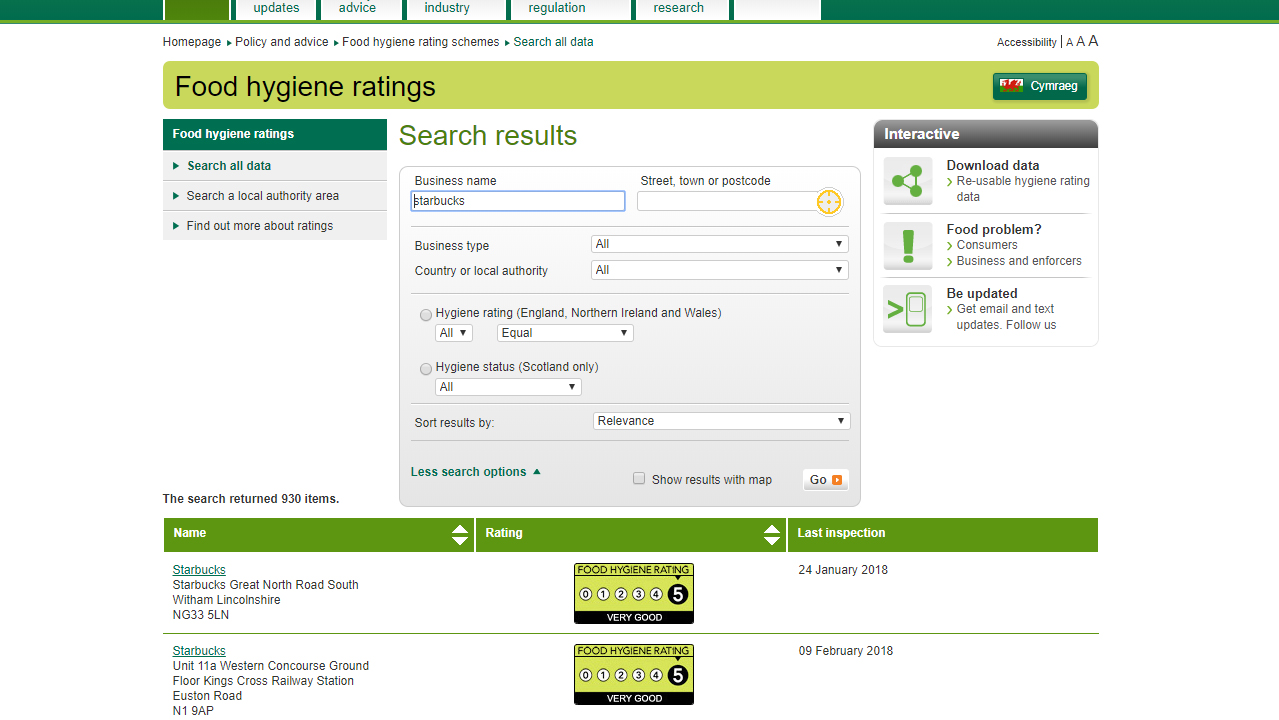Select the Hygiene rating radio button
Image resolution: width=1279 pixels, height=720 pixels.
426,315
